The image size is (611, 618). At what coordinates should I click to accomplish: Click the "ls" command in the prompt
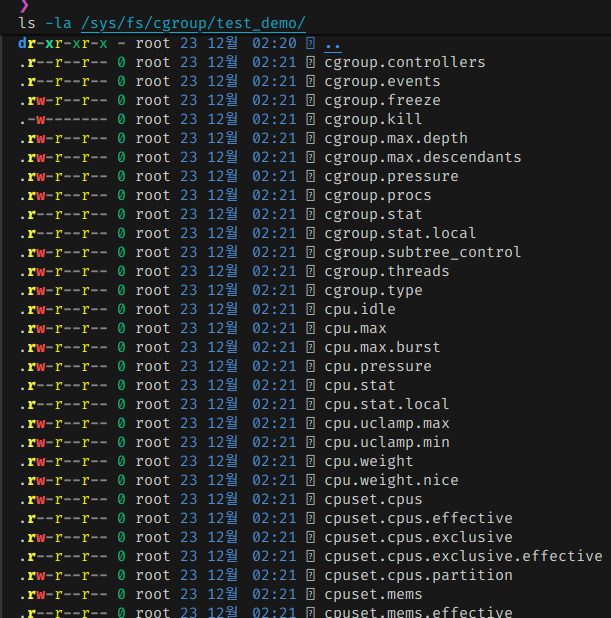coord(27,22)
